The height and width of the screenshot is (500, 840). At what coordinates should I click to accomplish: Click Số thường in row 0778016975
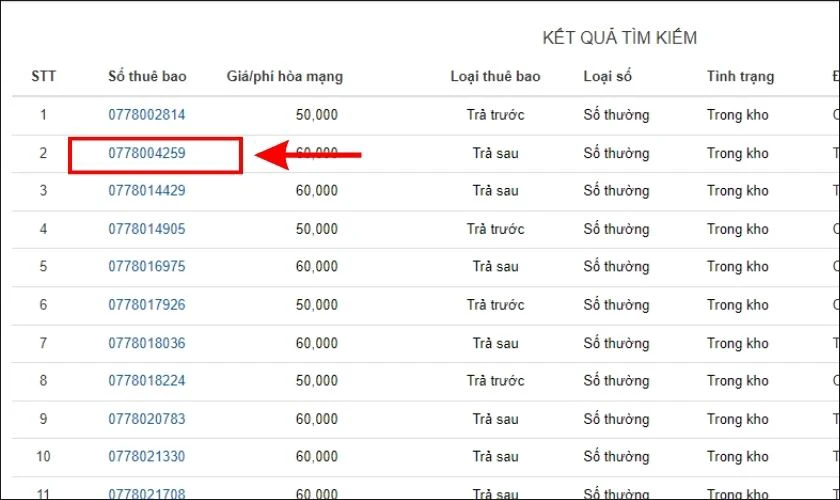pos(617,267)
